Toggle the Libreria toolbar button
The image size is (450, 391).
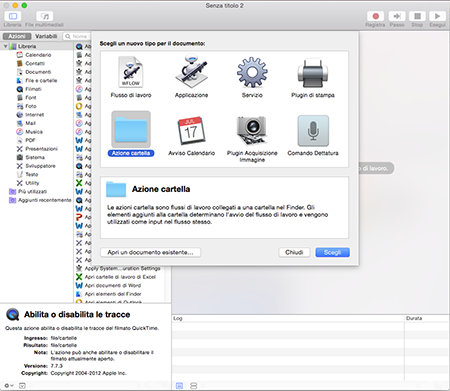[13, 16]
